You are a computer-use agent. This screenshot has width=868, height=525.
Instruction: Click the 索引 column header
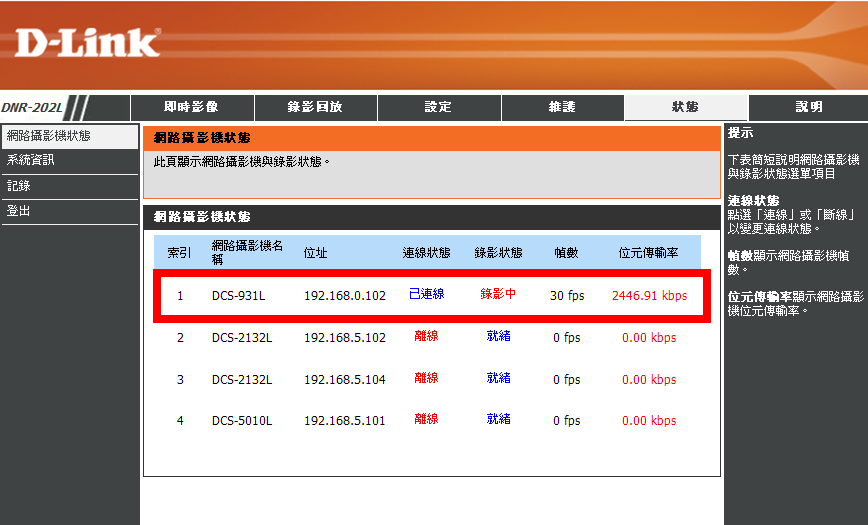[179, 253]
